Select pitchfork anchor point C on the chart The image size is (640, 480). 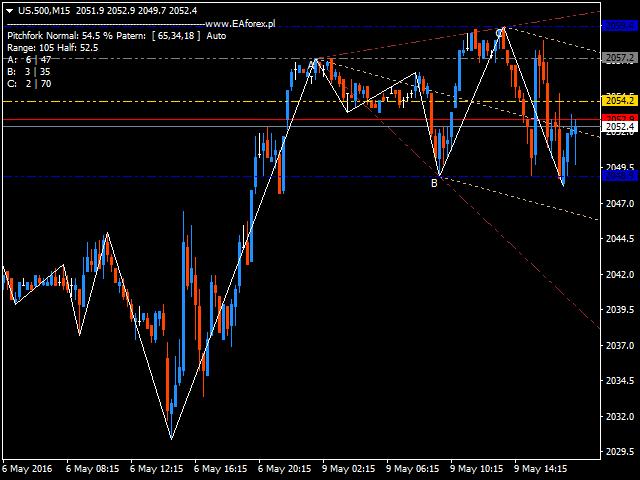coord(499,33)
